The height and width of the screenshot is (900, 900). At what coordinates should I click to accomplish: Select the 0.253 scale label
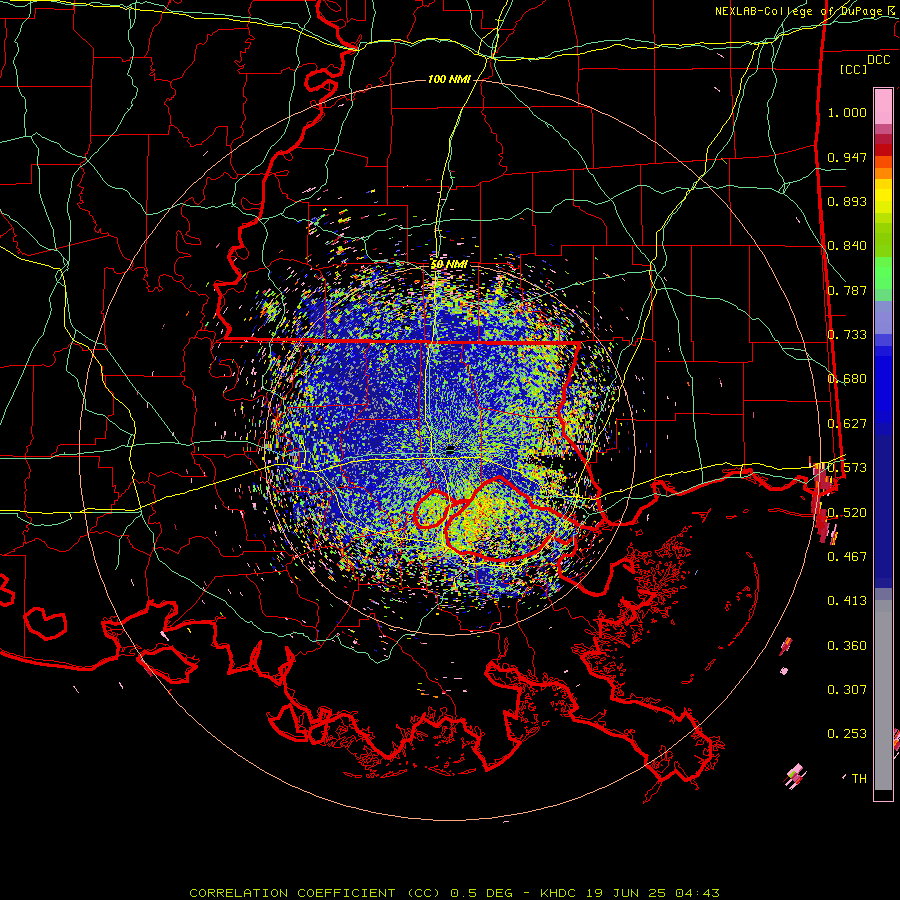pyautogui.click(x=847, y=734)
